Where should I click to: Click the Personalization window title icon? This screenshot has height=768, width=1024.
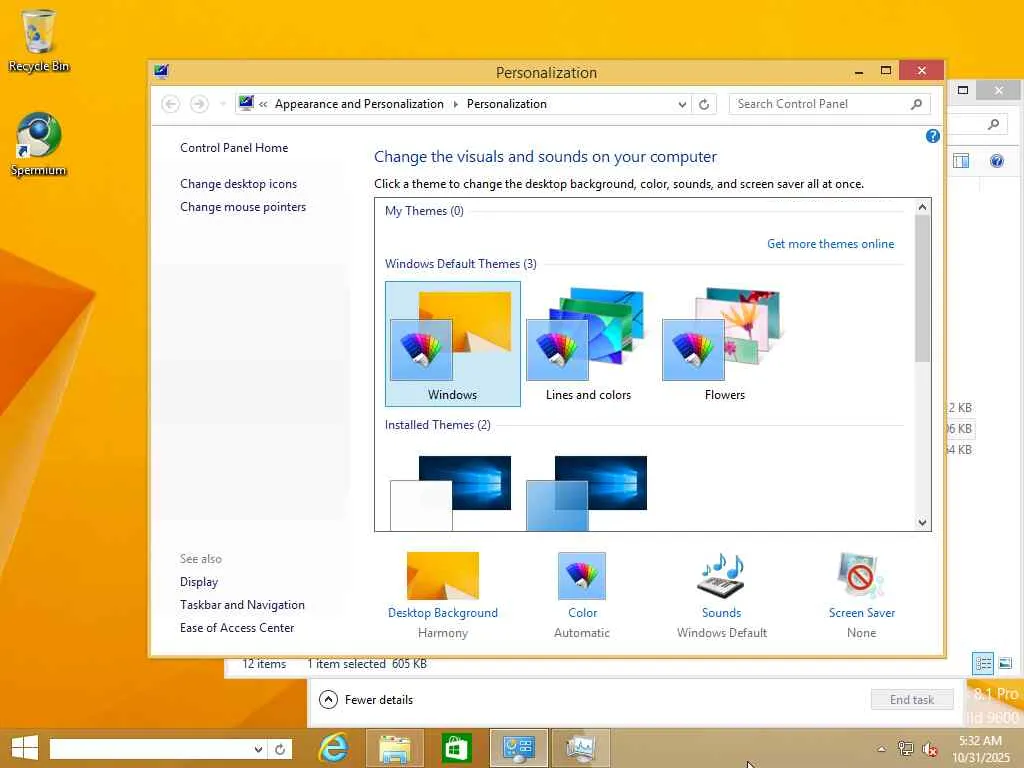pos(161,72)
